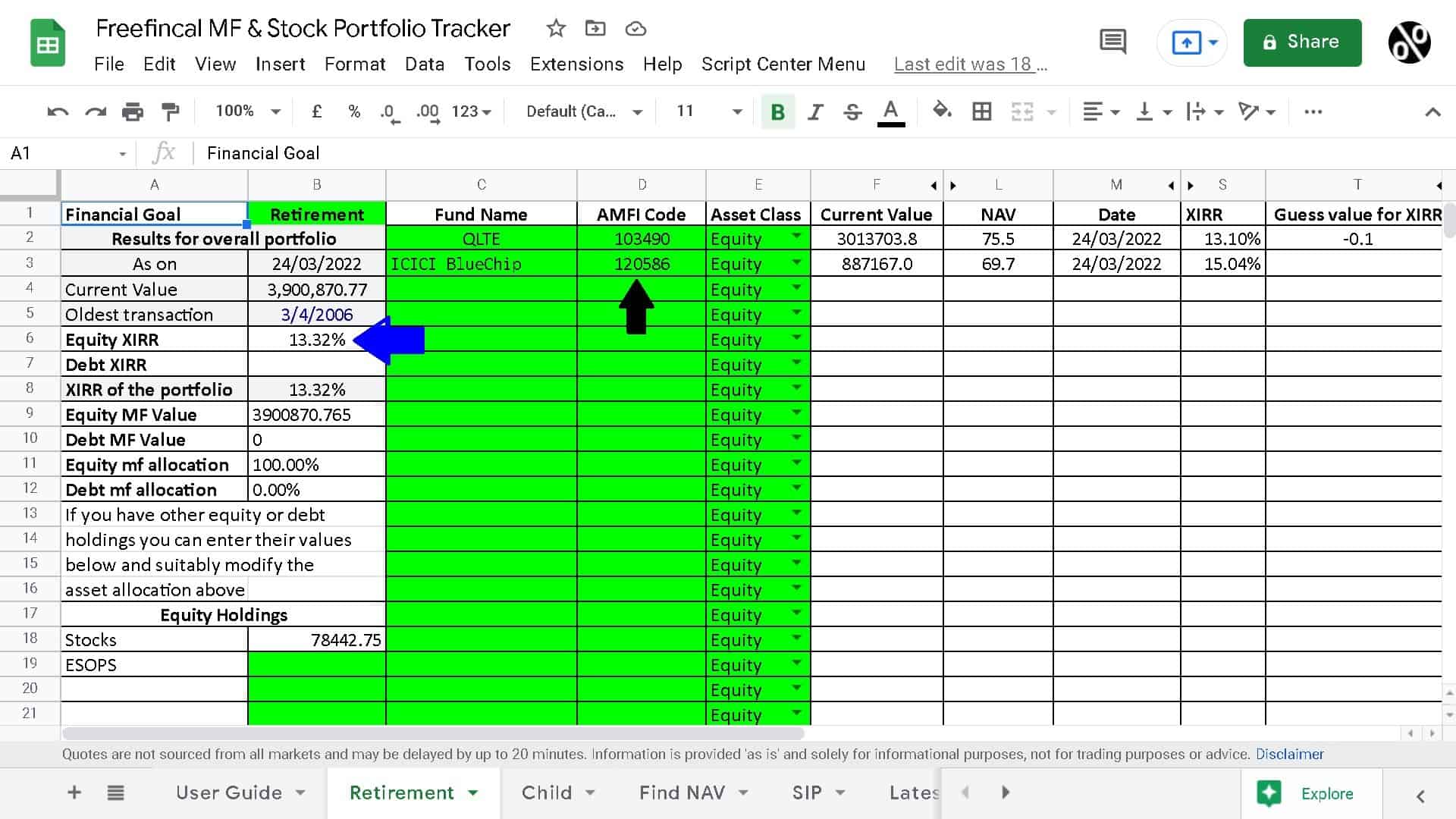Viewport: 1456px width, 819px height.
Task: Open comment history icon
Action: 1112,42
